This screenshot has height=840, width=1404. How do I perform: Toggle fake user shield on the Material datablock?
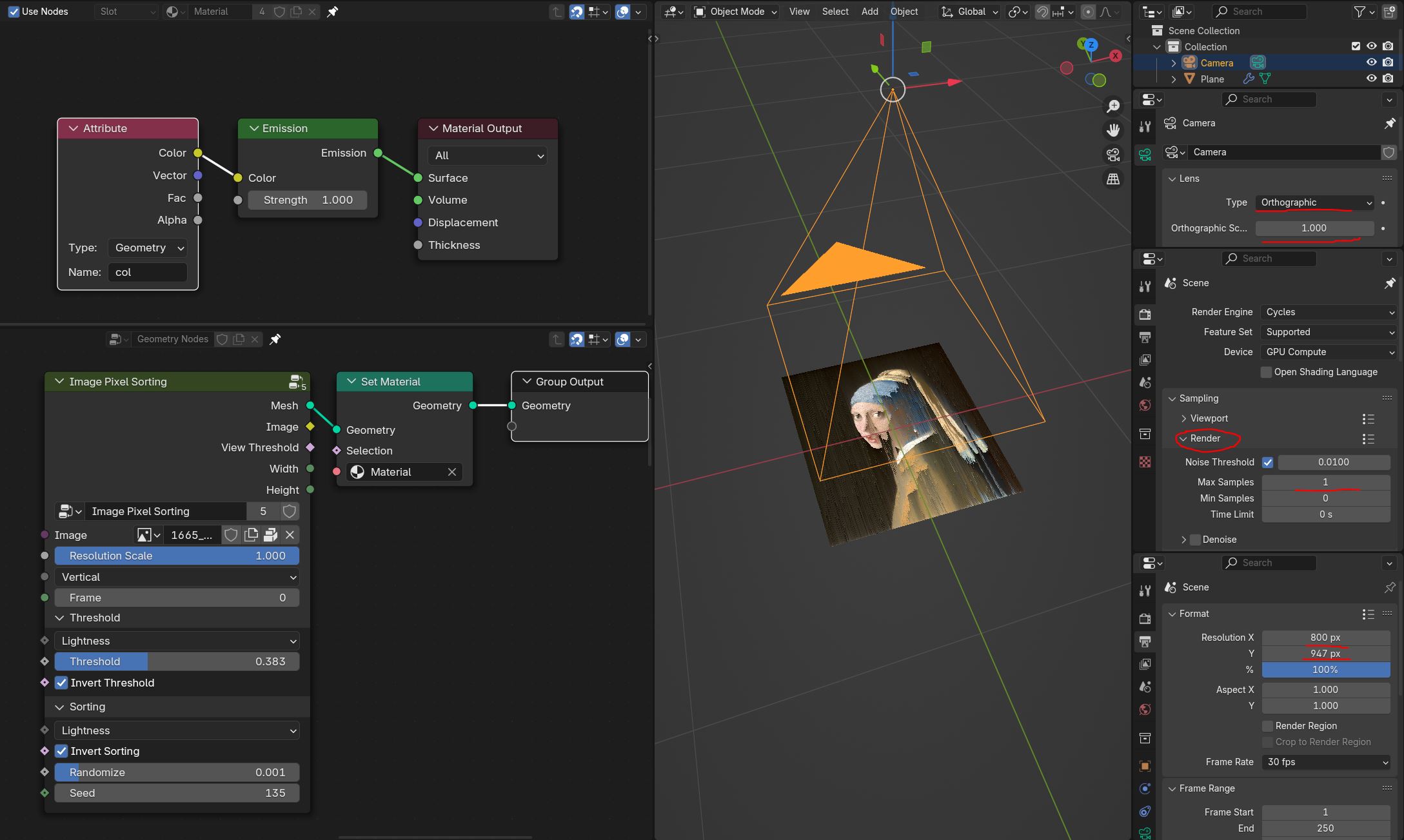point(279,12)
